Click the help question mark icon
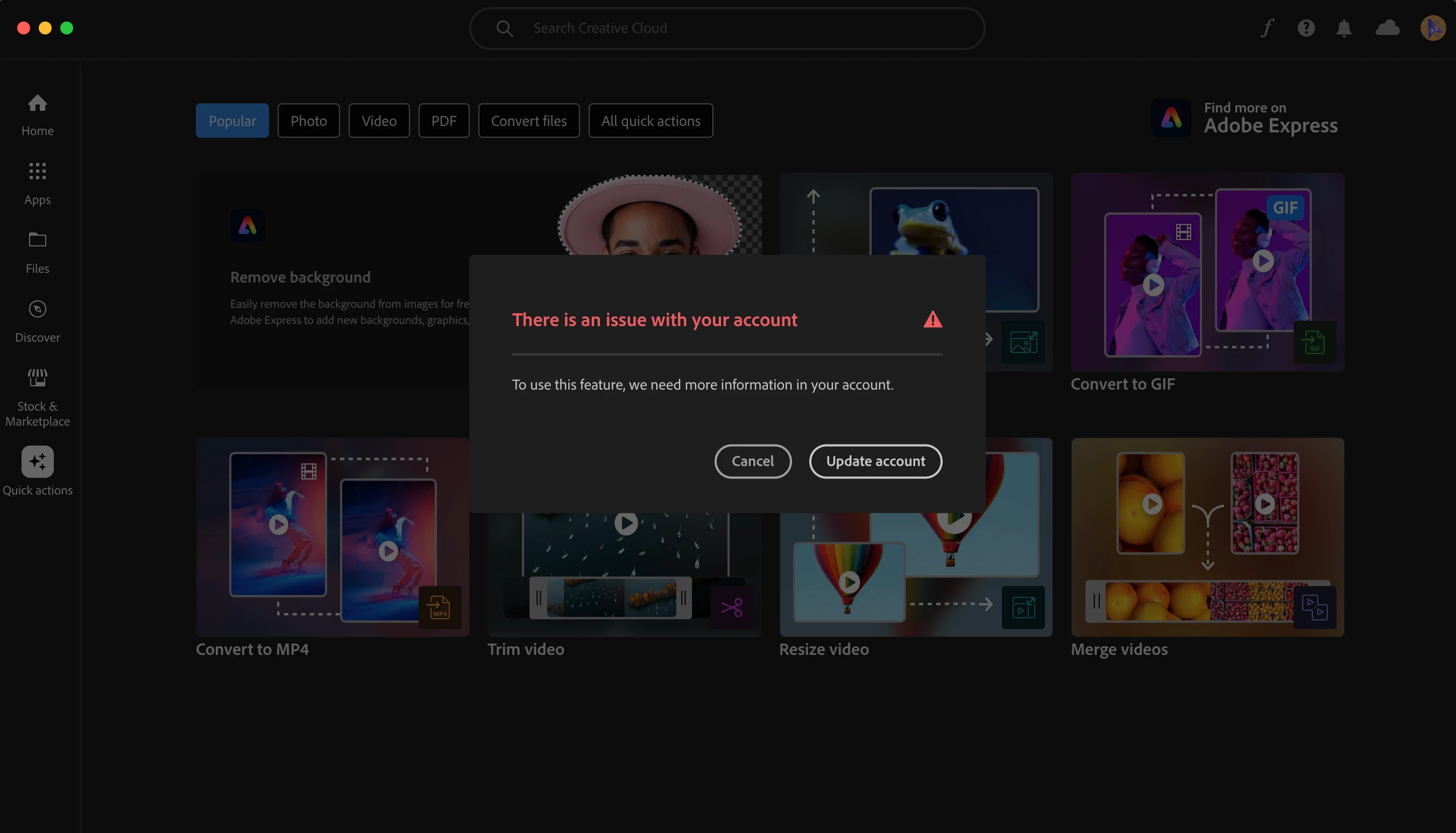This screenshot has height=833, width=1456. tap(1305, 27)
